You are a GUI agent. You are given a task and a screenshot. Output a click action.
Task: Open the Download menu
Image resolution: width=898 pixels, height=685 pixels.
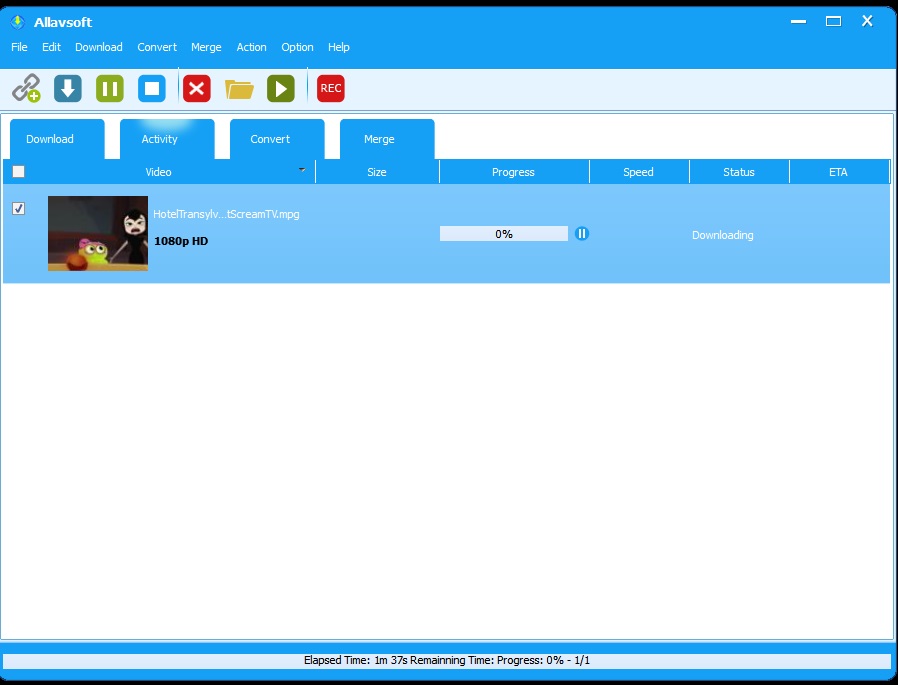(99, 47)
